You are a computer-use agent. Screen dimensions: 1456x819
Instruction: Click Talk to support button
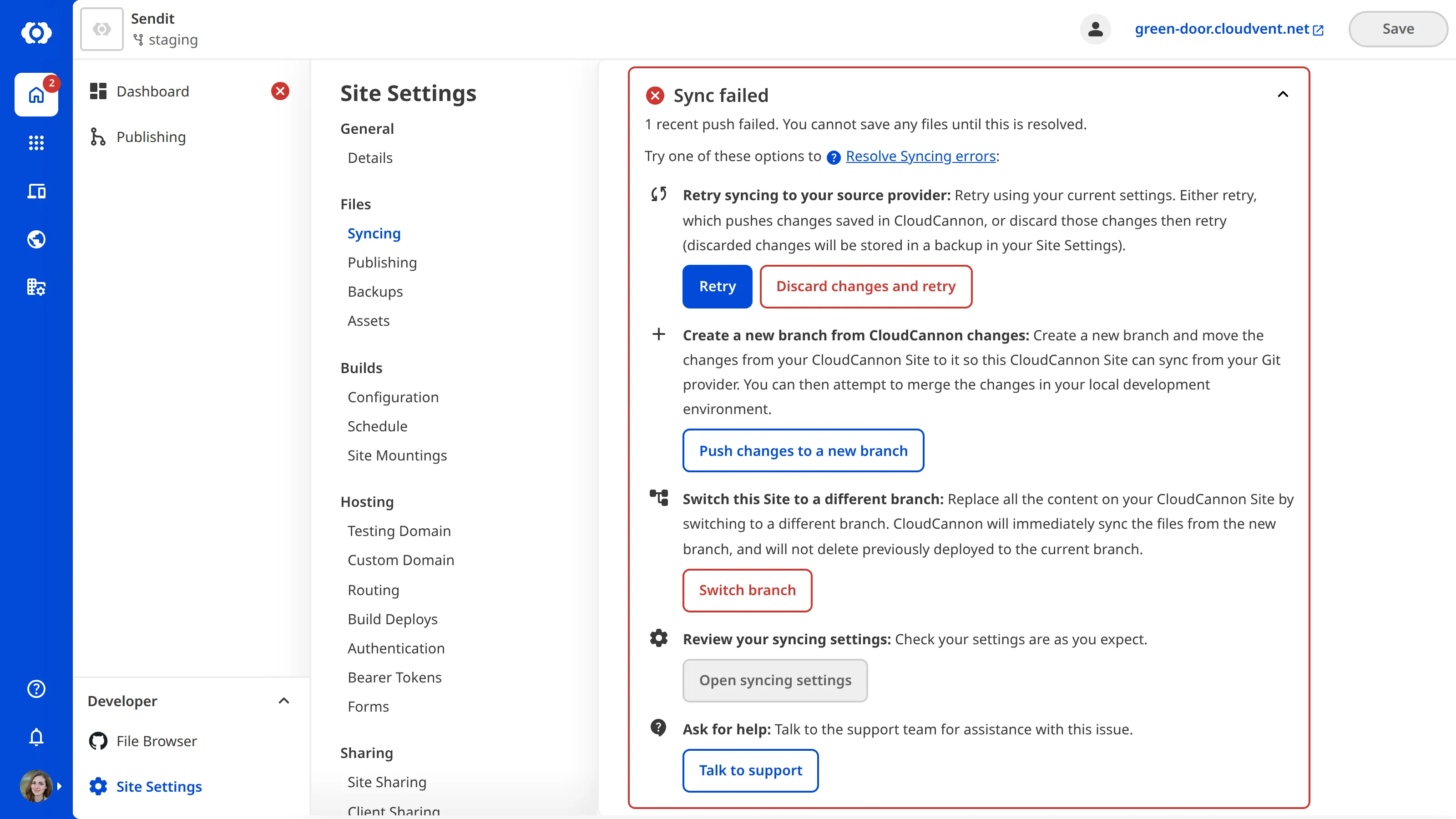pos(751,770)
